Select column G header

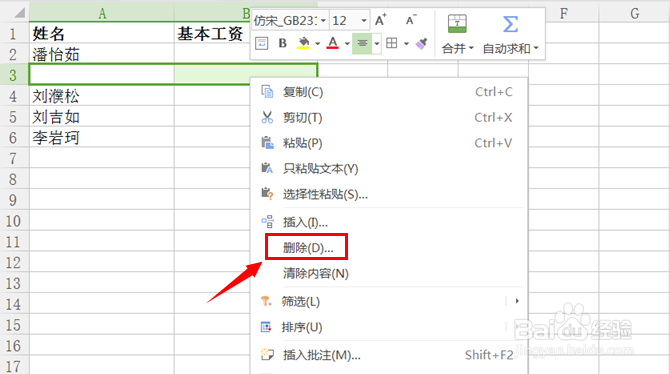tap(635, 13)
